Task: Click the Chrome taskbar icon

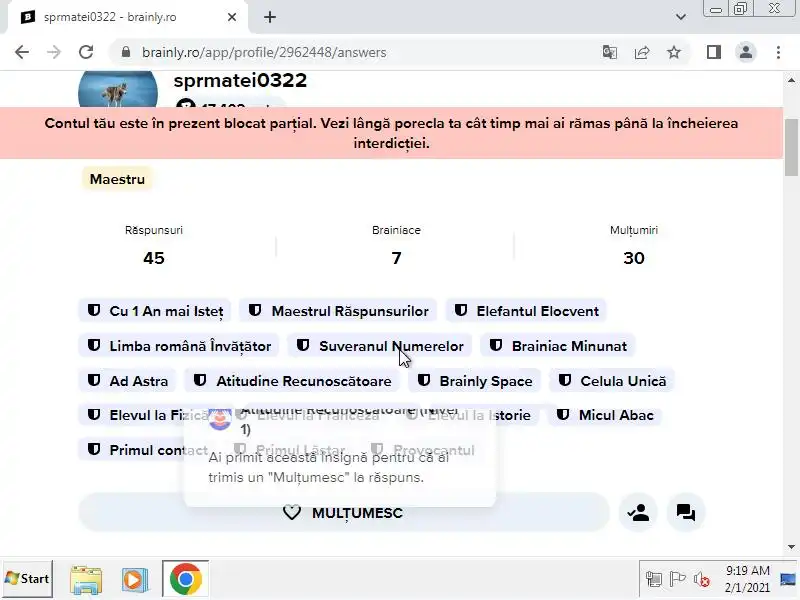Action: click(x=185, y=579)
